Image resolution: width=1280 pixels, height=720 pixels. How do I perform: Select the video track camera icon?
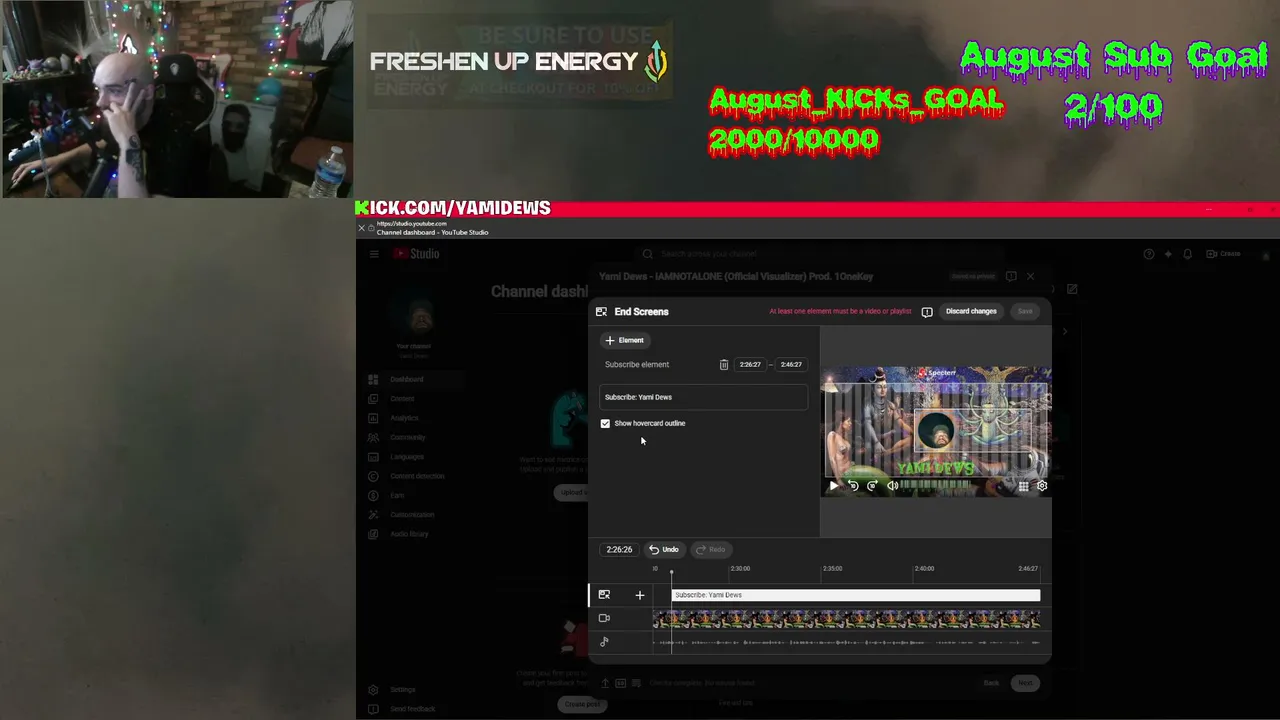click(x=604, y=618)
